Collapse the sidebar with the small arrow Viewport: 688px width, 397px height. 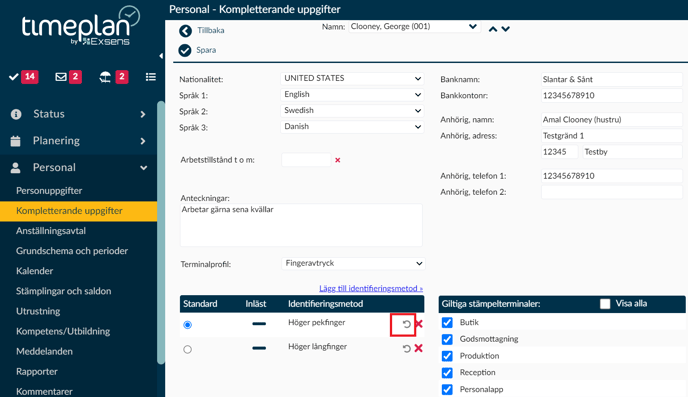161,56
